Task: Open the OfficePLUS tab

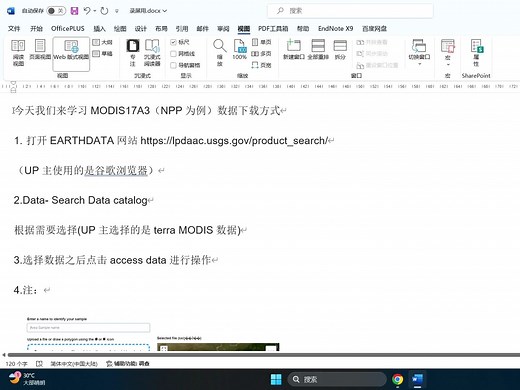Action: pos(68,29)
